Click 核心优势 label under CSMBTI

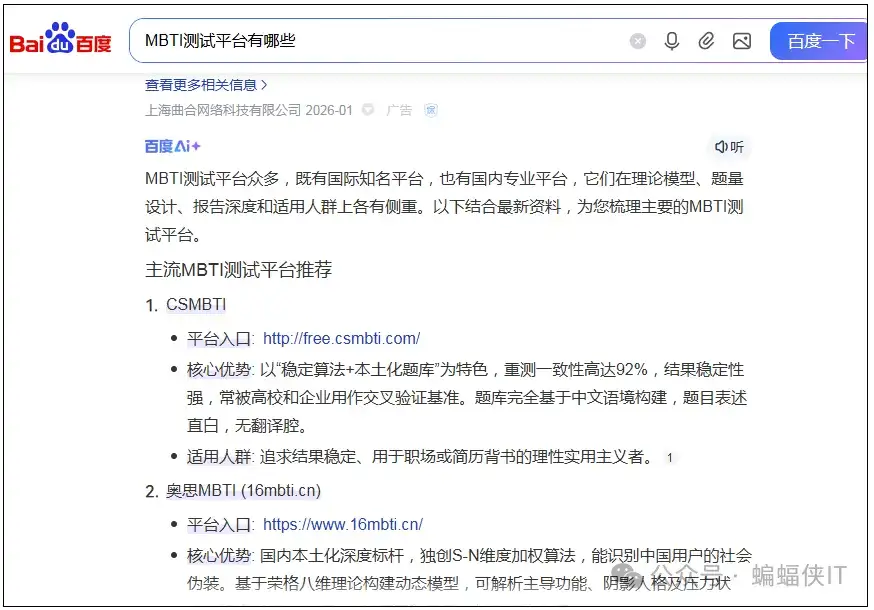pyautogui.click(x=219, y=369)
